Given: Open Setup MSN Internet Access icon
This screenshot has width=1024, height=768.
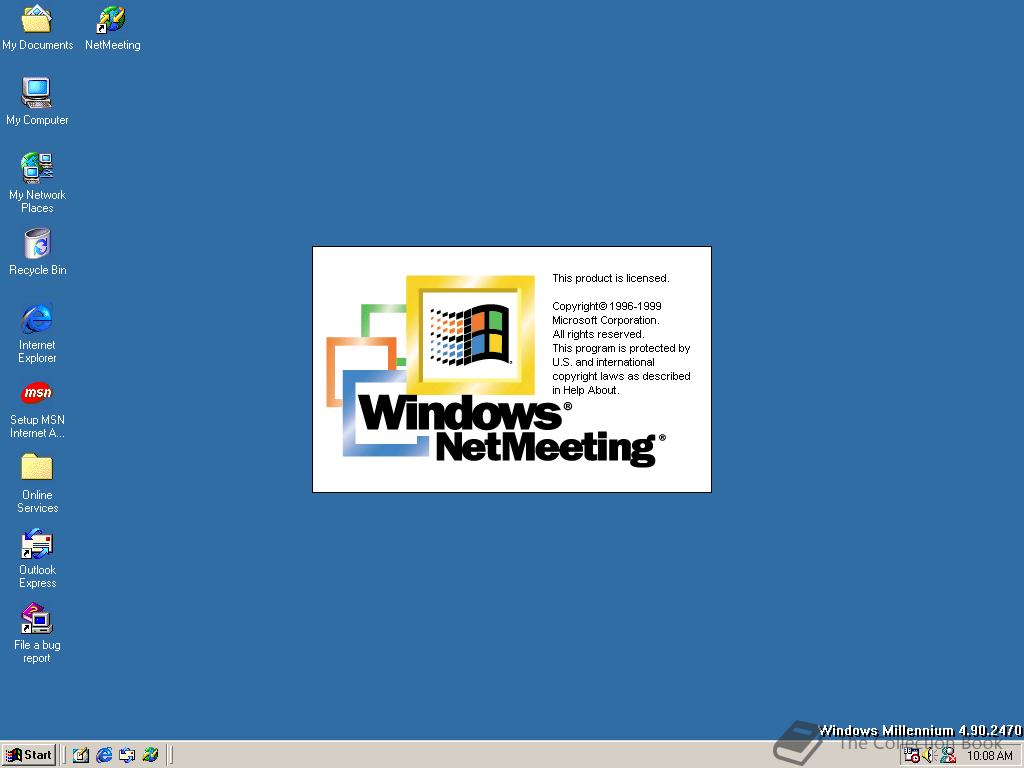Looking at the screenshot, I should [37, 409].
